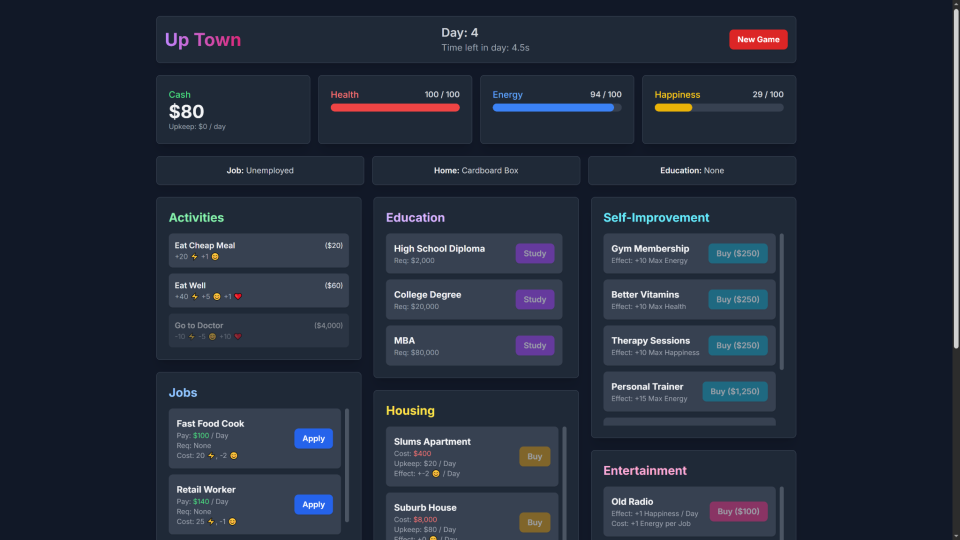Hire the Personal Trainer for $1,250

[735, 392]
